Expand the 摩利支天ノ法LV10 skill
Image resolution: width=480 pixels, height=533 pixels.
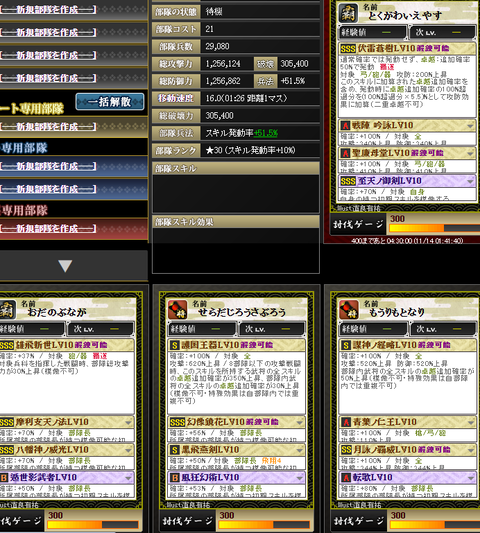tap(128, 423)
